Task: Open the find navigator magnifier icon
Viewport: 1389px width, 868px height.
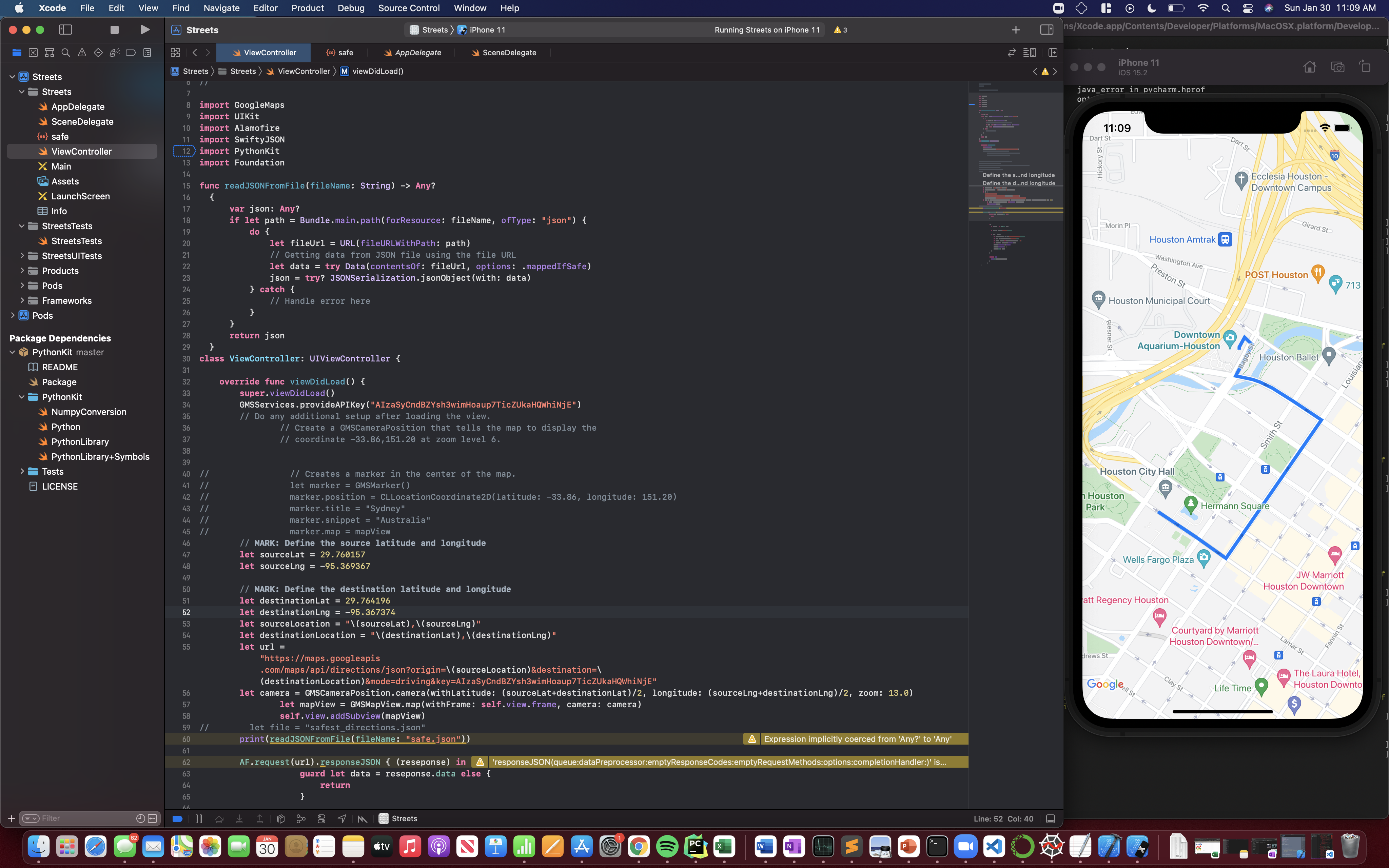Action: point(65,53)
